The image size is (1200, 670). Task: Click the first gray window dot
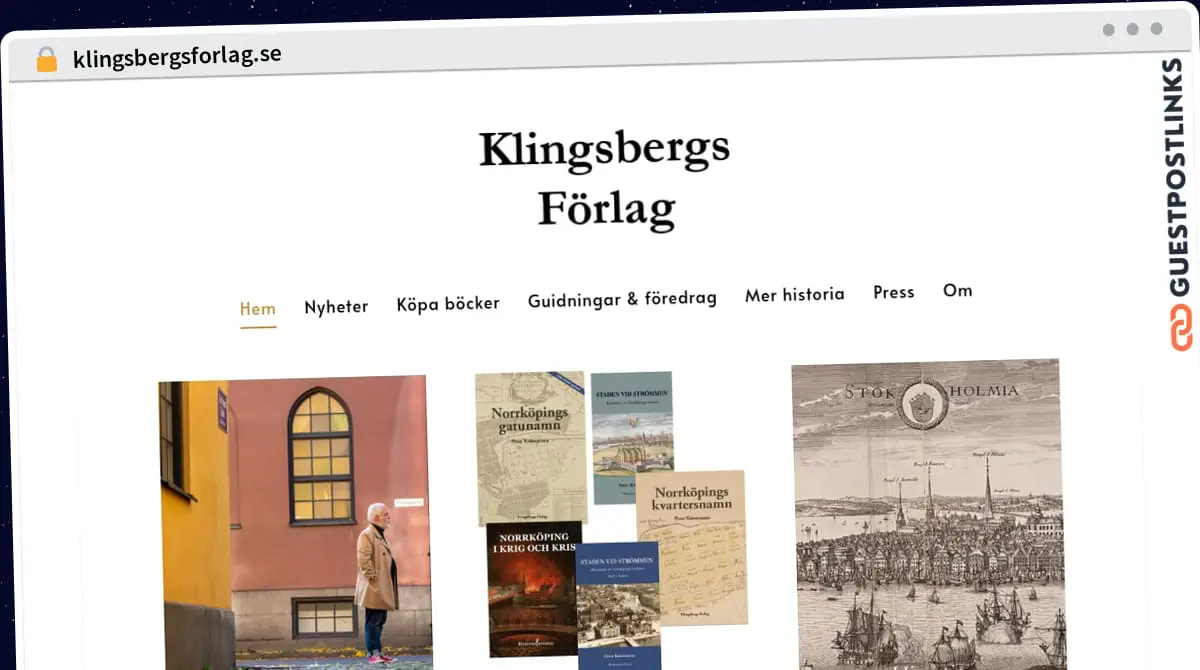(x=1109, y=30)
